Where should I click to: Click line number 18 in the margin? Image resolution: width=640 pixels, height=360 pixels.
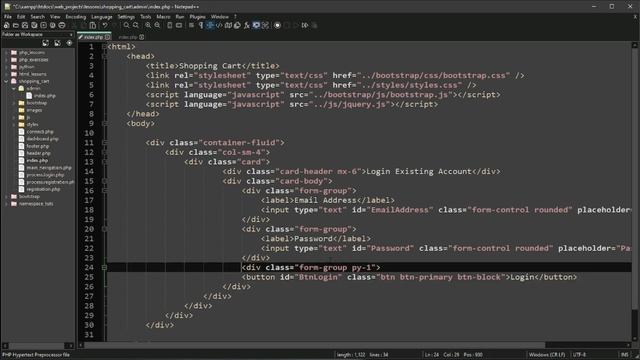click(89, 210)
